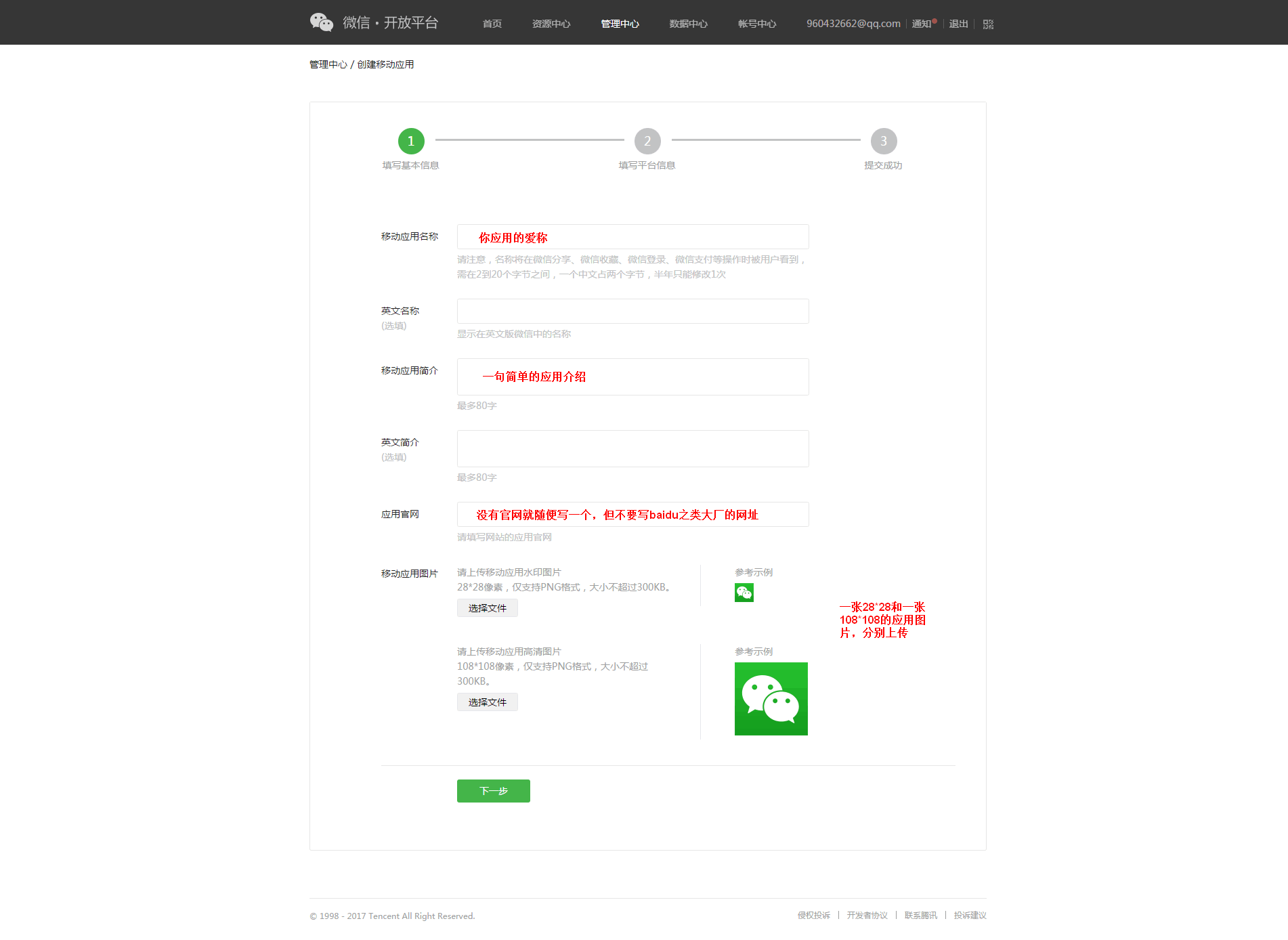Image resolution: width=1288 pixels, height=940 pixels.
Task: Select 管理中心 navigation item
Action: click(x=620, y=24)
